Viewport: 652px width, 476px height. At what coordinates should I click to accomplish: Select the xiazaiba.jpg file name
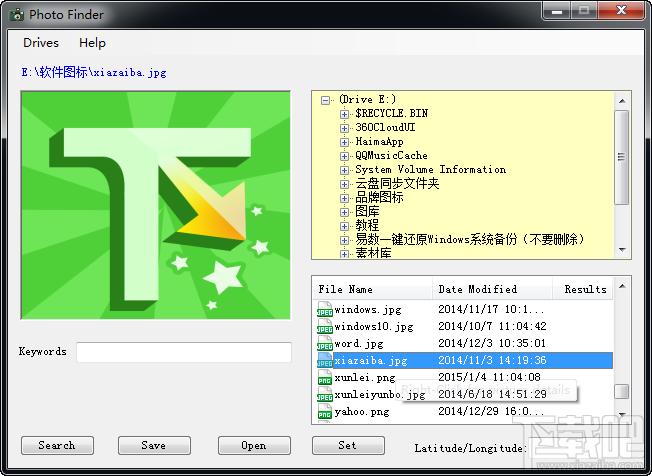coord(371,360)
